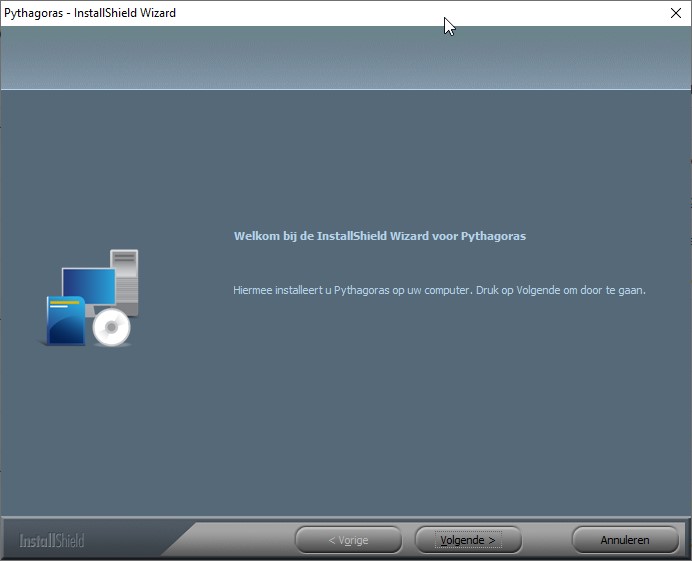Image resolution: width=692 pixels, height=561 pixels.
Task: Click the Annuleren button to cancel setup
Action: click(625, 540)
